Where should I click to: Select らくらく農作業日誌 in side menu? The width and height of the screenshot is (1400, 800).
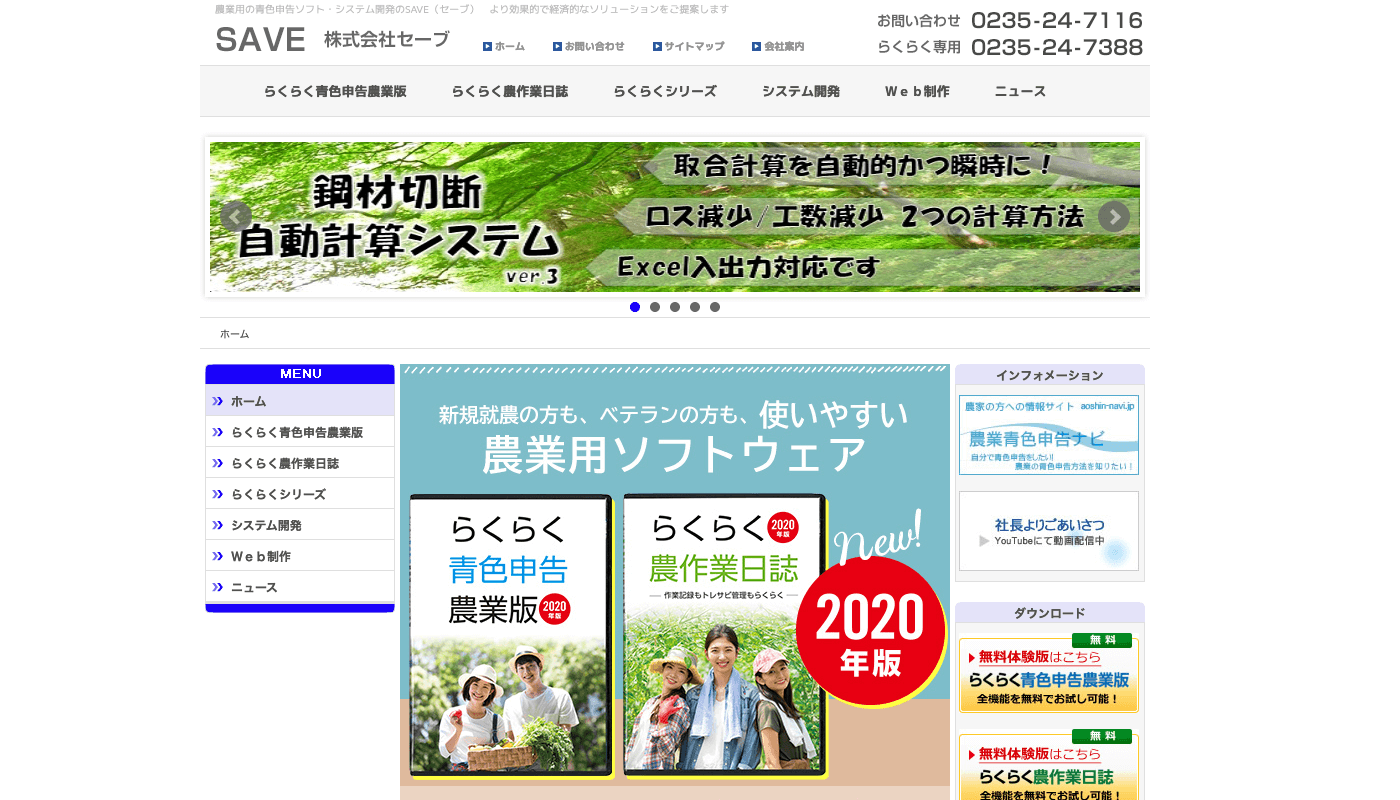pos(285,463)
